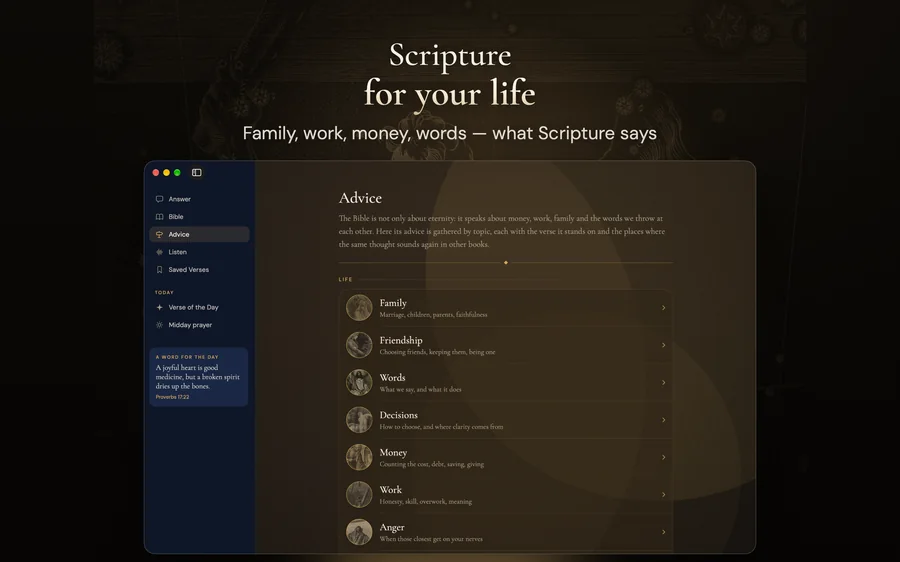Click the Money topic thumbnail

359,457
